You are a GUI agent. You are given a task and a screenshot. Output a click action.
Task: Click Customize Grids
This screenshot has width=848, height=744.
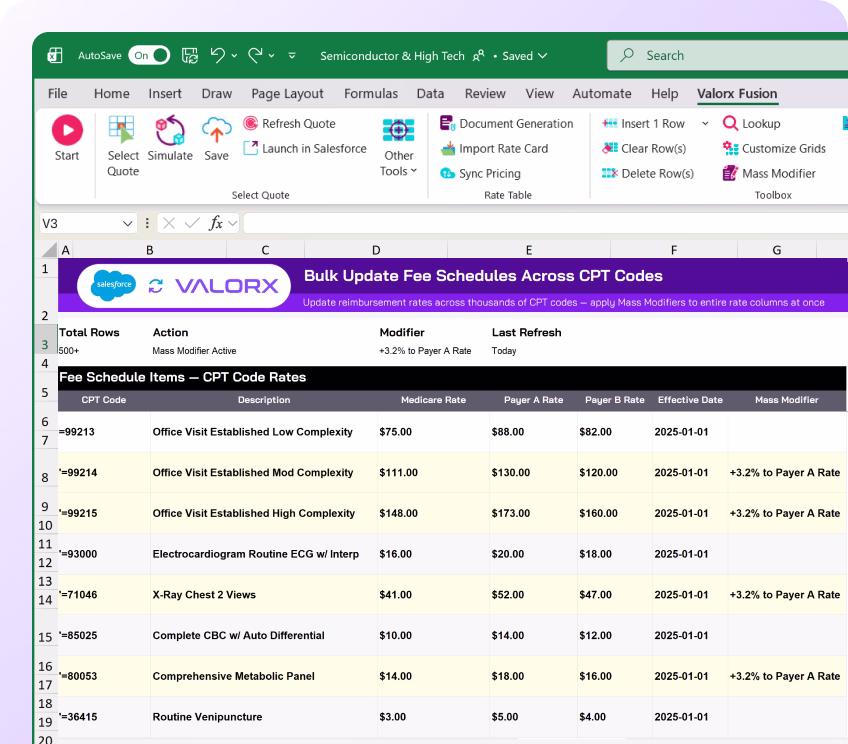(774, 148)
